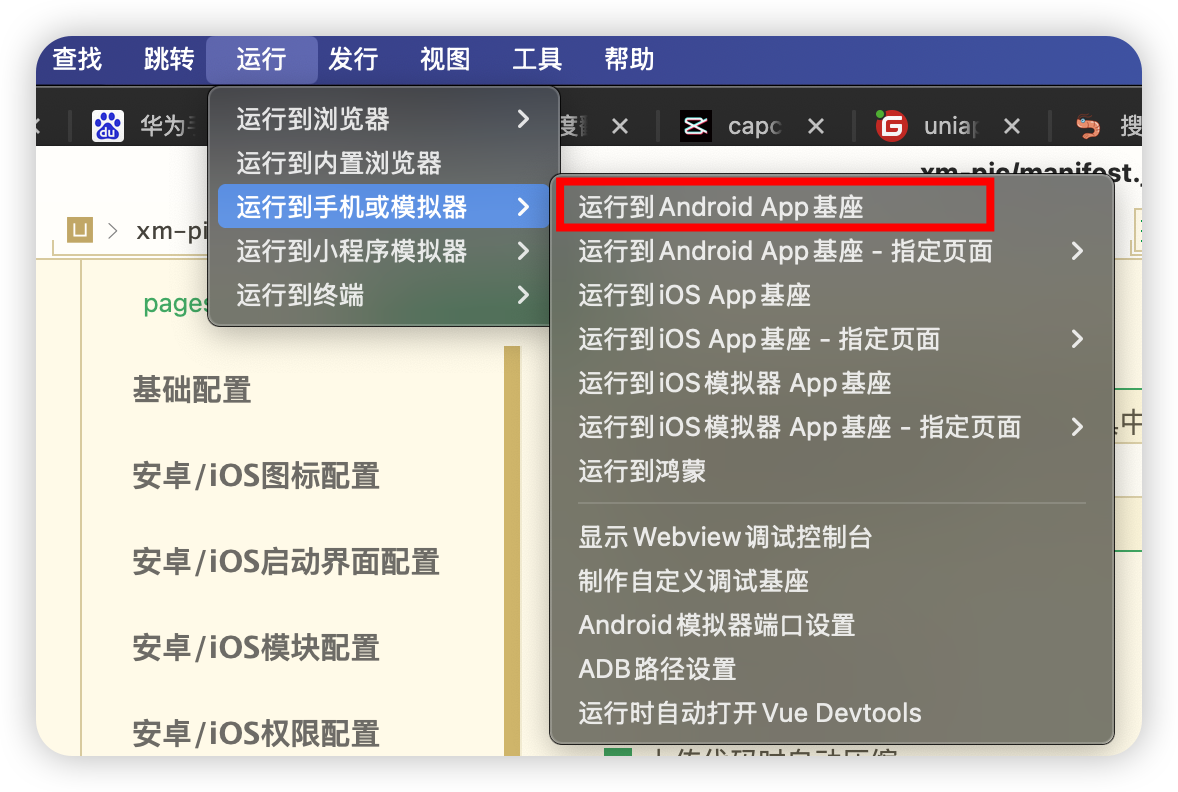Close the uniap tab
1178x792 pixels.
pyautogui.click(x=1012, y=126)
